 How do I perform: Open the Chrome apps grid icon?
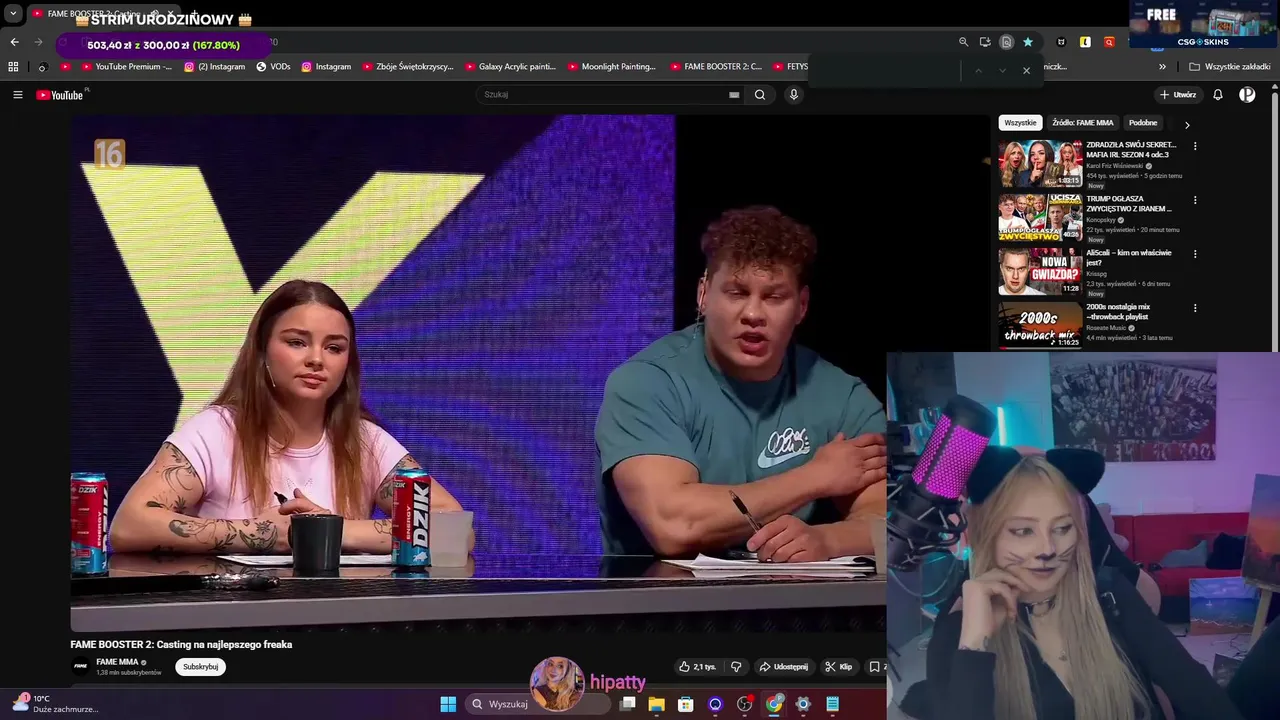click(13, 67)
